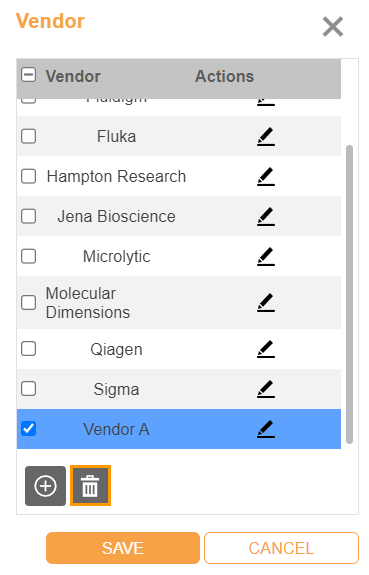Screen dimensions: 369x575
Task: Add a new vendor with plus icon
Action: pyautogui.click(x=45, y=486)
